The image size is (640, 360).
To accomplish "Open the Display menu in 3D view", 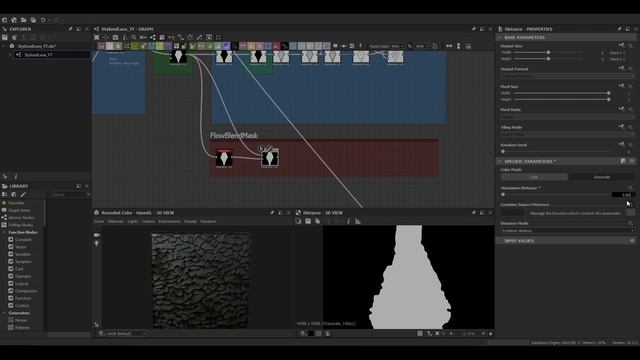I will pos(190,221).
